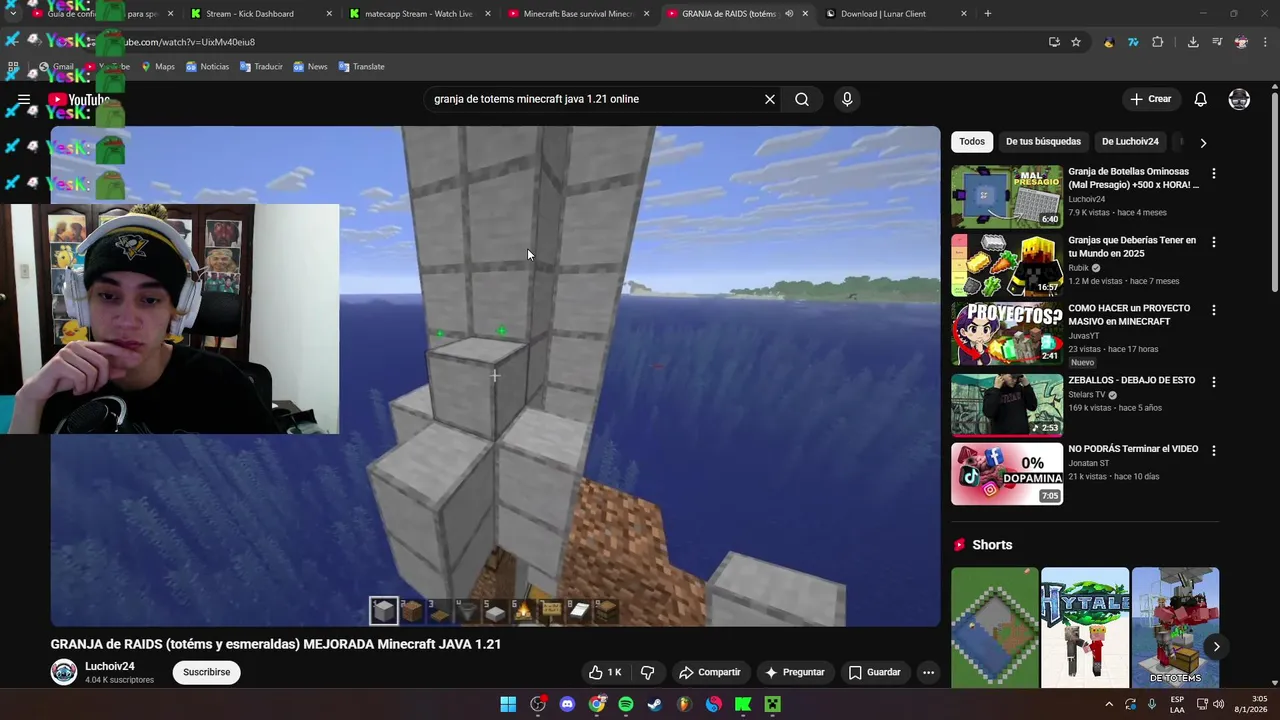Open the Windows Start menu
The width and height of the screenshot is (1280, 720).
(x=508, y=704)
